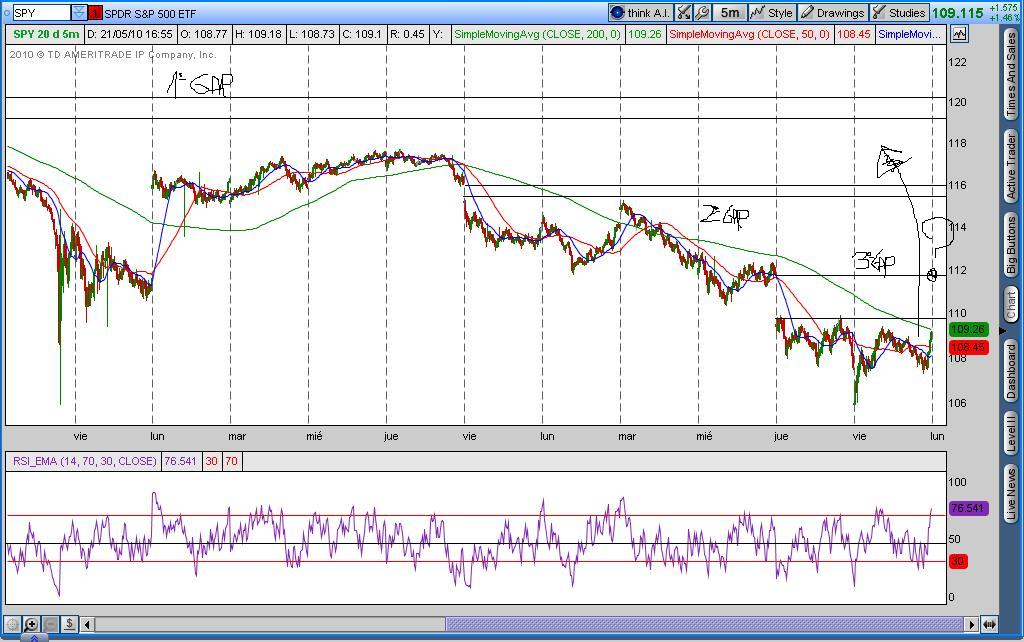Viewport: 1024px width, 642px height.
Task: Click the red clipboard link icon next to symbol
Action: [x=95, y=13]
